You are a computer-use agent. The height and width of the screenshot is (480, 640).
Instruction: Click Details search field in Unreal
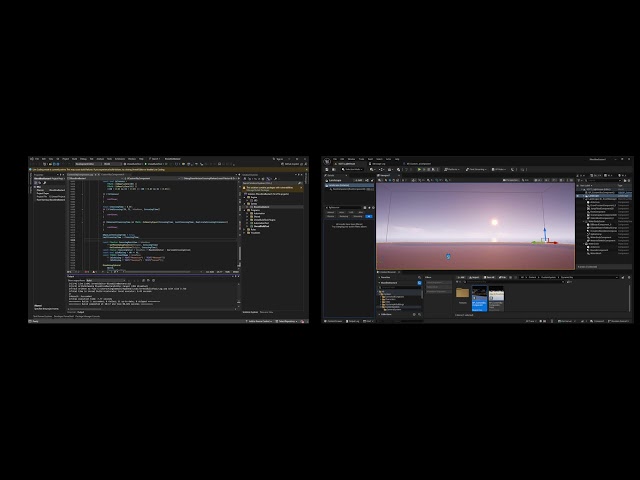pyautogui.click(x=344, y=208)
